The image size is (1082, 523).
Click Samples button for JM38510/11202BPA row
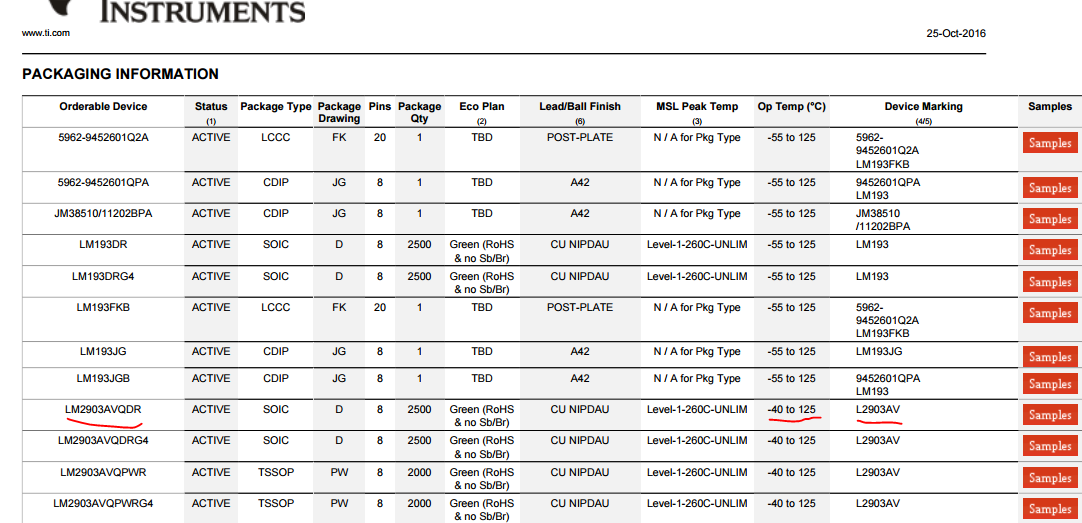tap(1050, 219)
